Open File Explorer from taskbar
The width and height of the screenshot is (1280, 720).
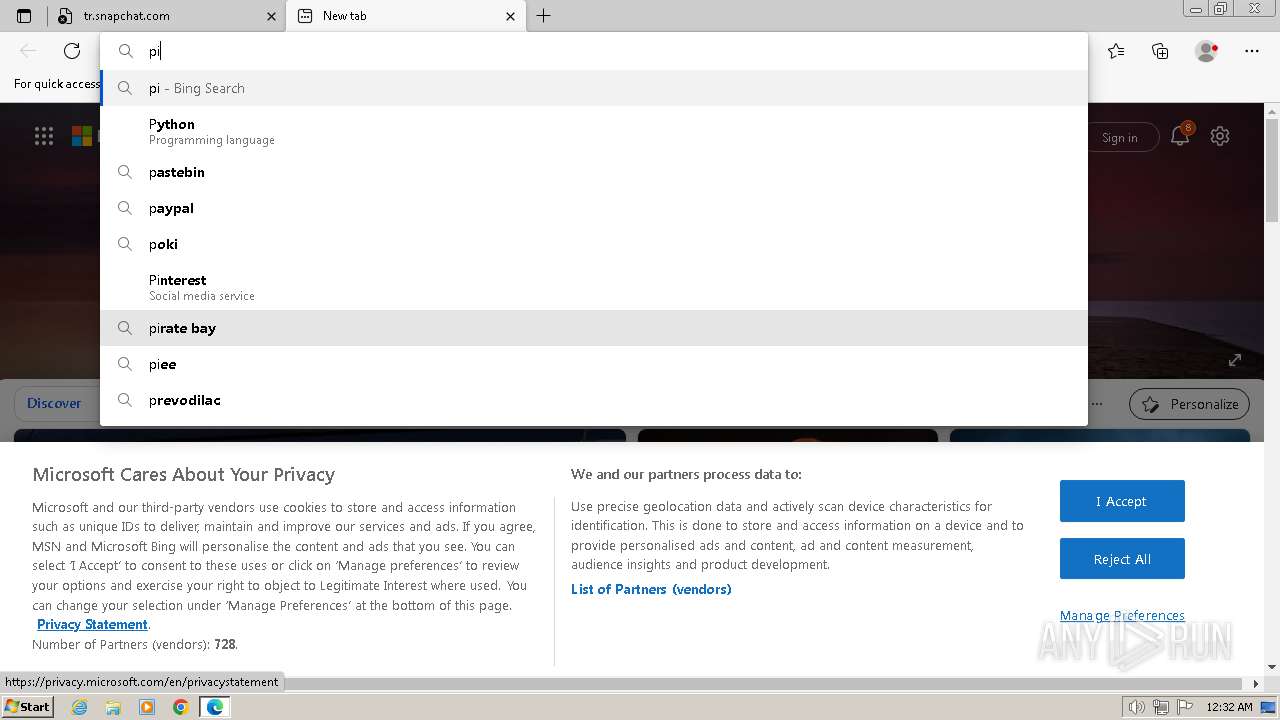tap(113, 707)
